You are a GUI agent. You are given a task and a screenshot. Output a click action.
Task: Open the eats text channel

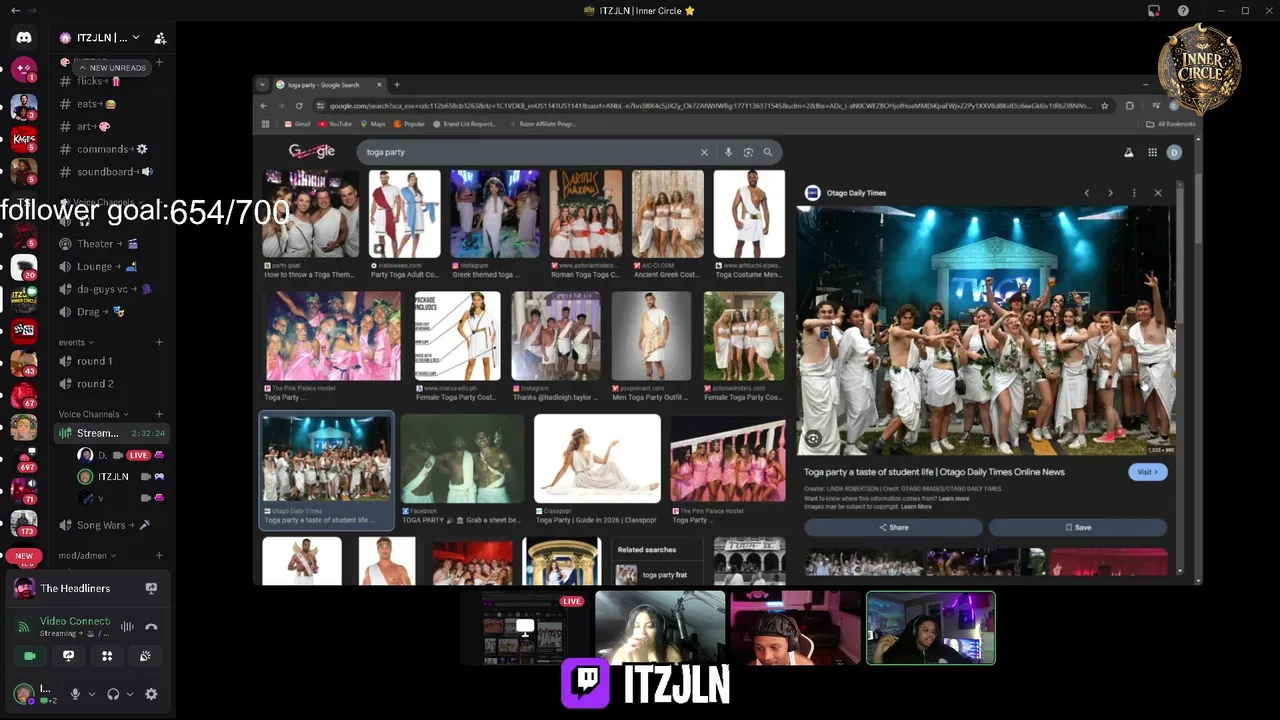[x=110, y=104]
